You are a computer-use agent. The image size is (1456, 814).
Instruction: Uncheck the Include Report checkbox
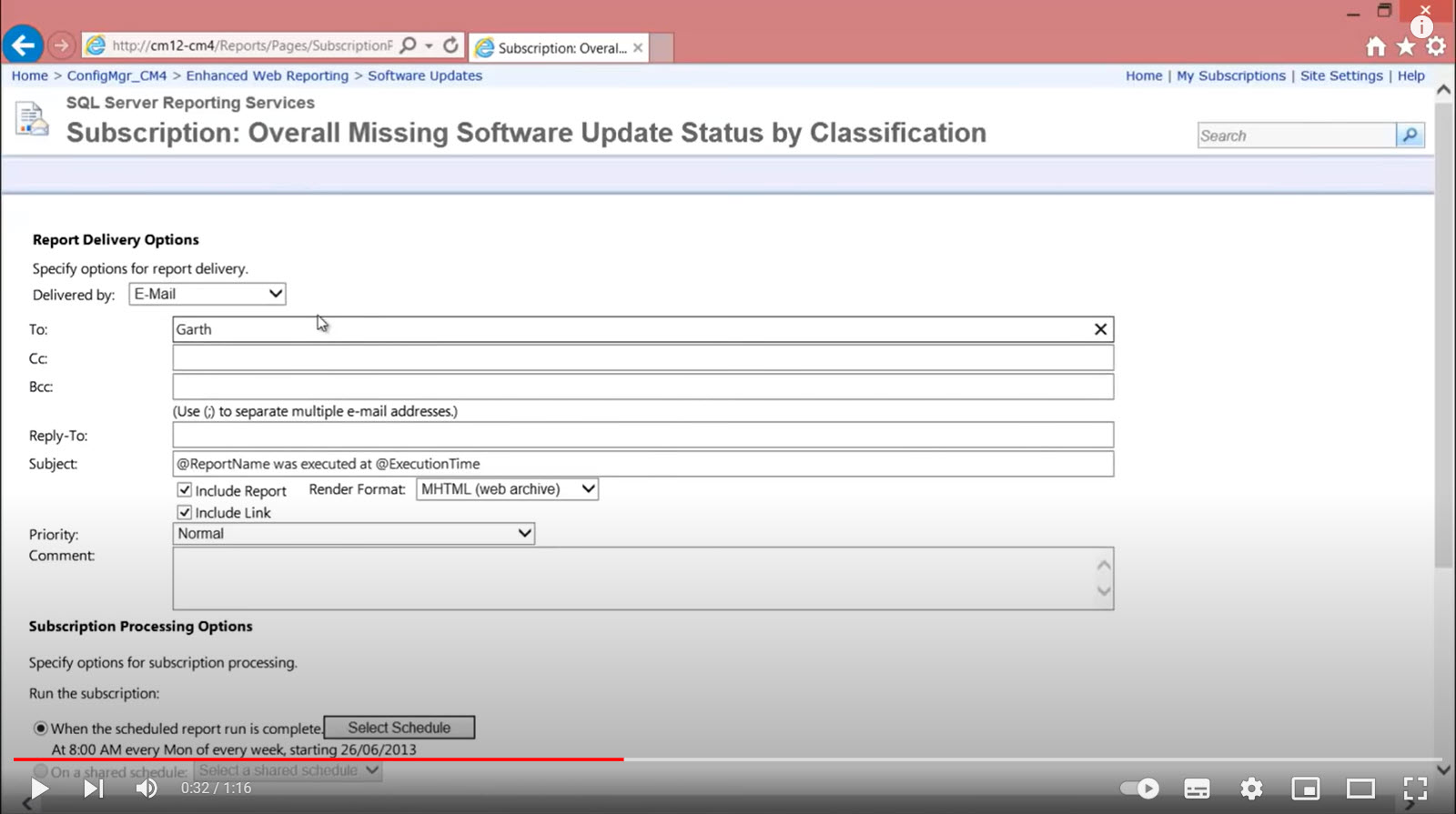click(x=185, y=490)
